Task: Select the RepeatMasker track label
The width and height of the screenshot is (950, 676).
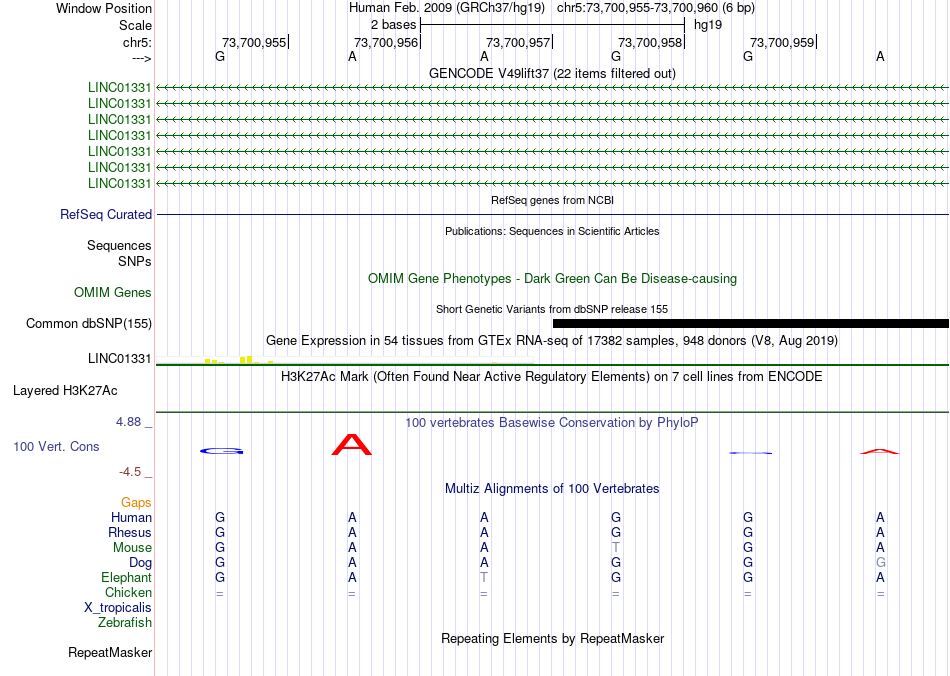Action: 110,652
